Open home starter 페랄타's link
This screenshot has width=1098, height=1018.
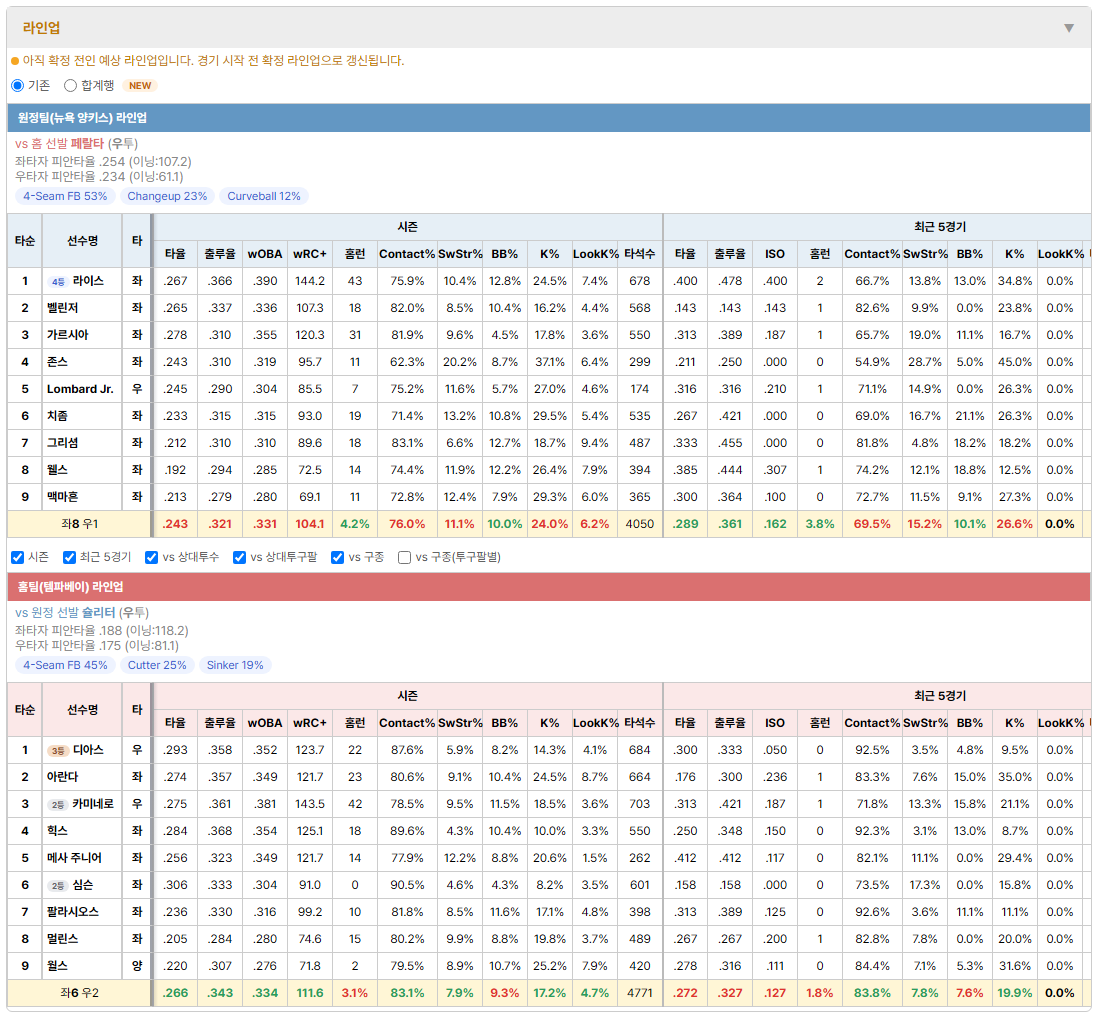pyautogui.click(x=87, y=144)
